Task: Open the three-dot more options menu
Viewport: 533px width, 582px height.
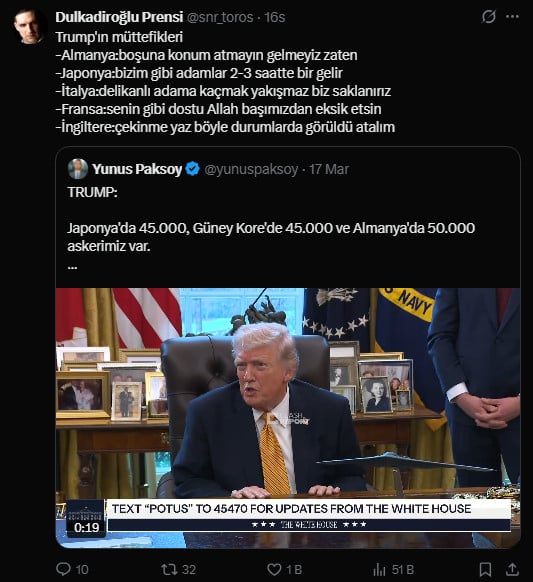Action: [x=512, y=17]
